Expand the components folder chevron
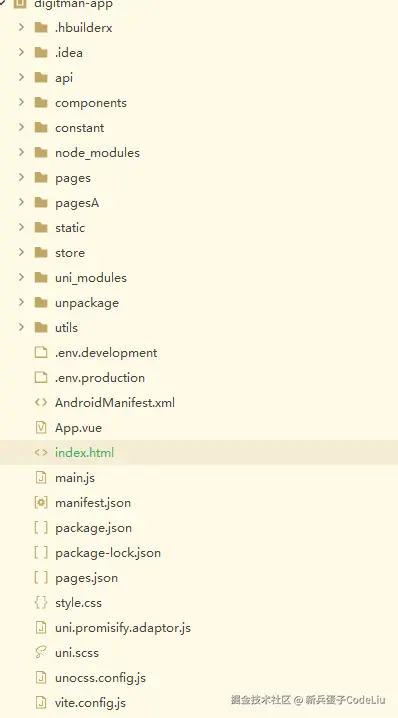The image size is (398, 718). pos(21,102)
